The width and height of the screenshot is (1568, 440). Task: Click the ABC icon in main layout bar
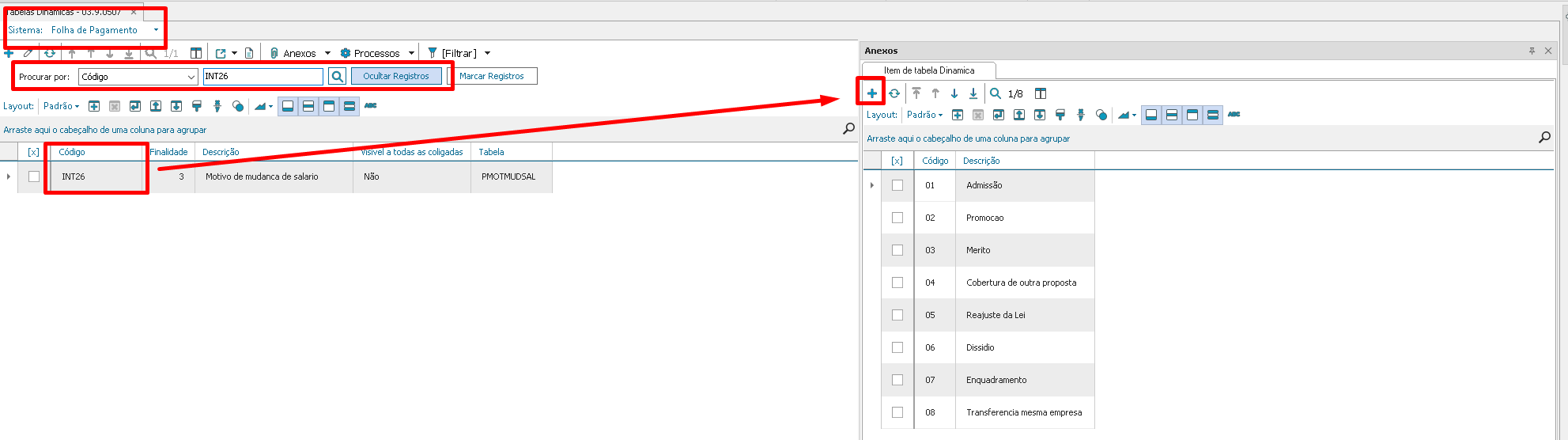click(370, 106)
